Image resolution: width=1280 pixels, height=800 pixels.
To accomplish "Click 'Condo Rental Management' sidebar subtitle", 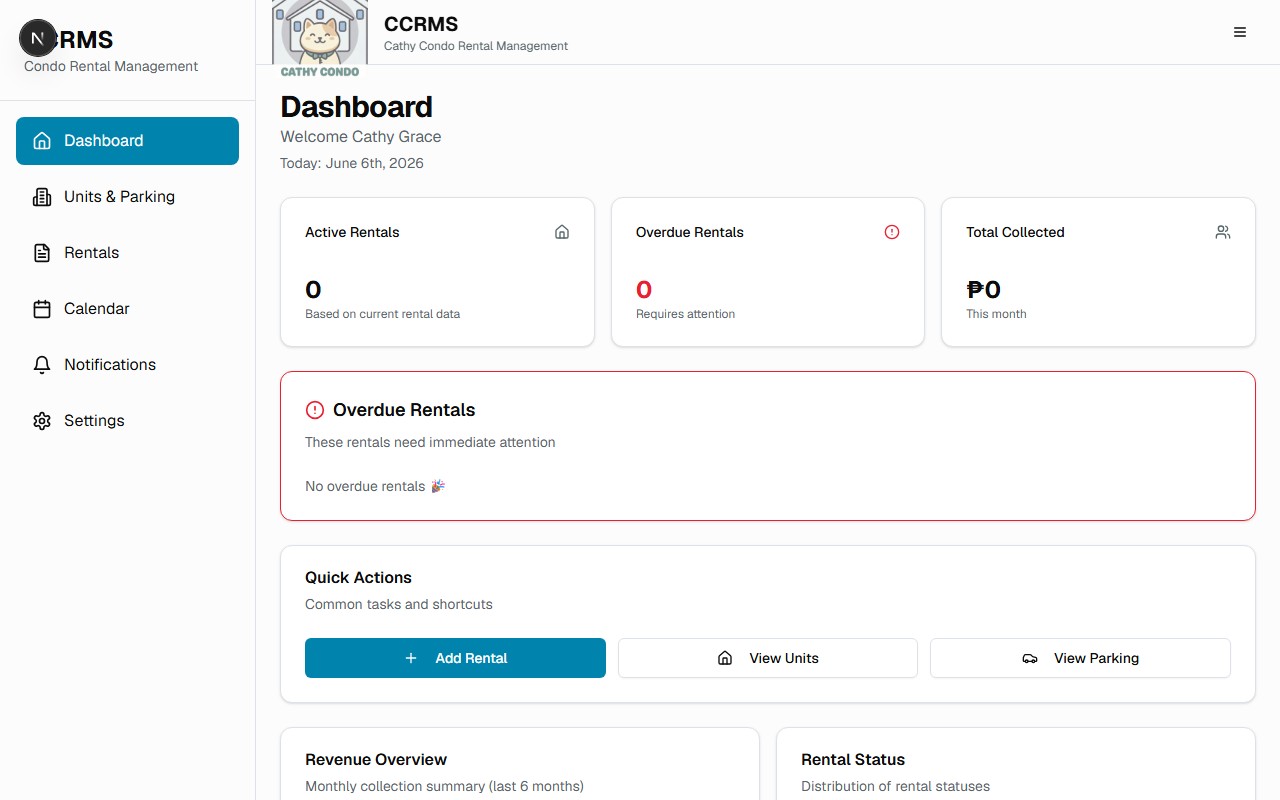I will pos(111,66).
